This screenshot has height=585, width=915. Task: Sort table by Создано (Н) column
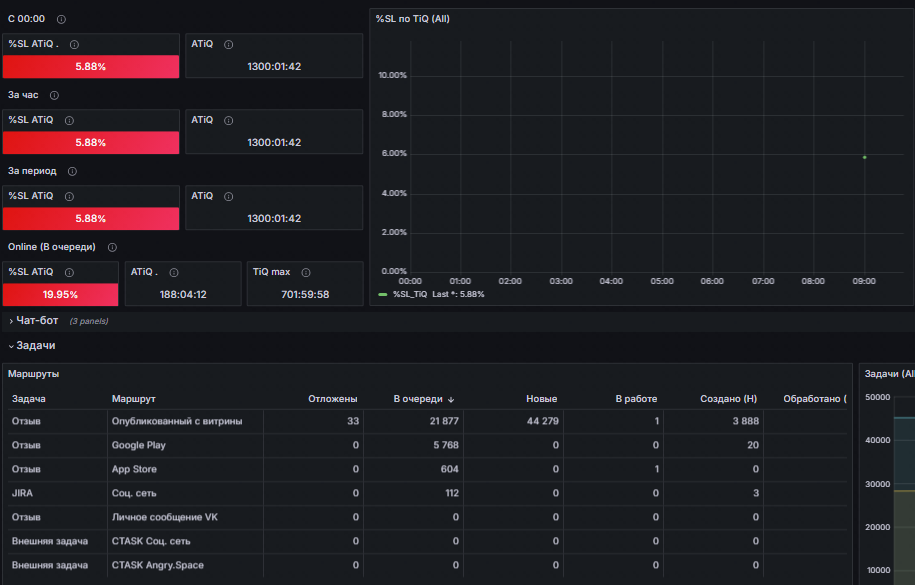click(728, 399)
